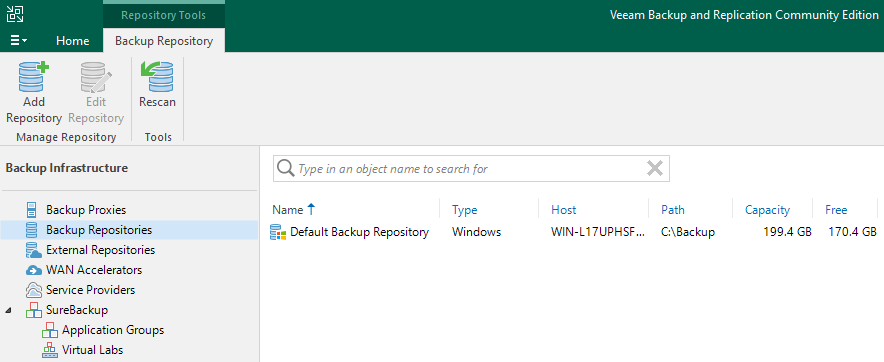Click the Edit Repository icon

coord(96,77)
